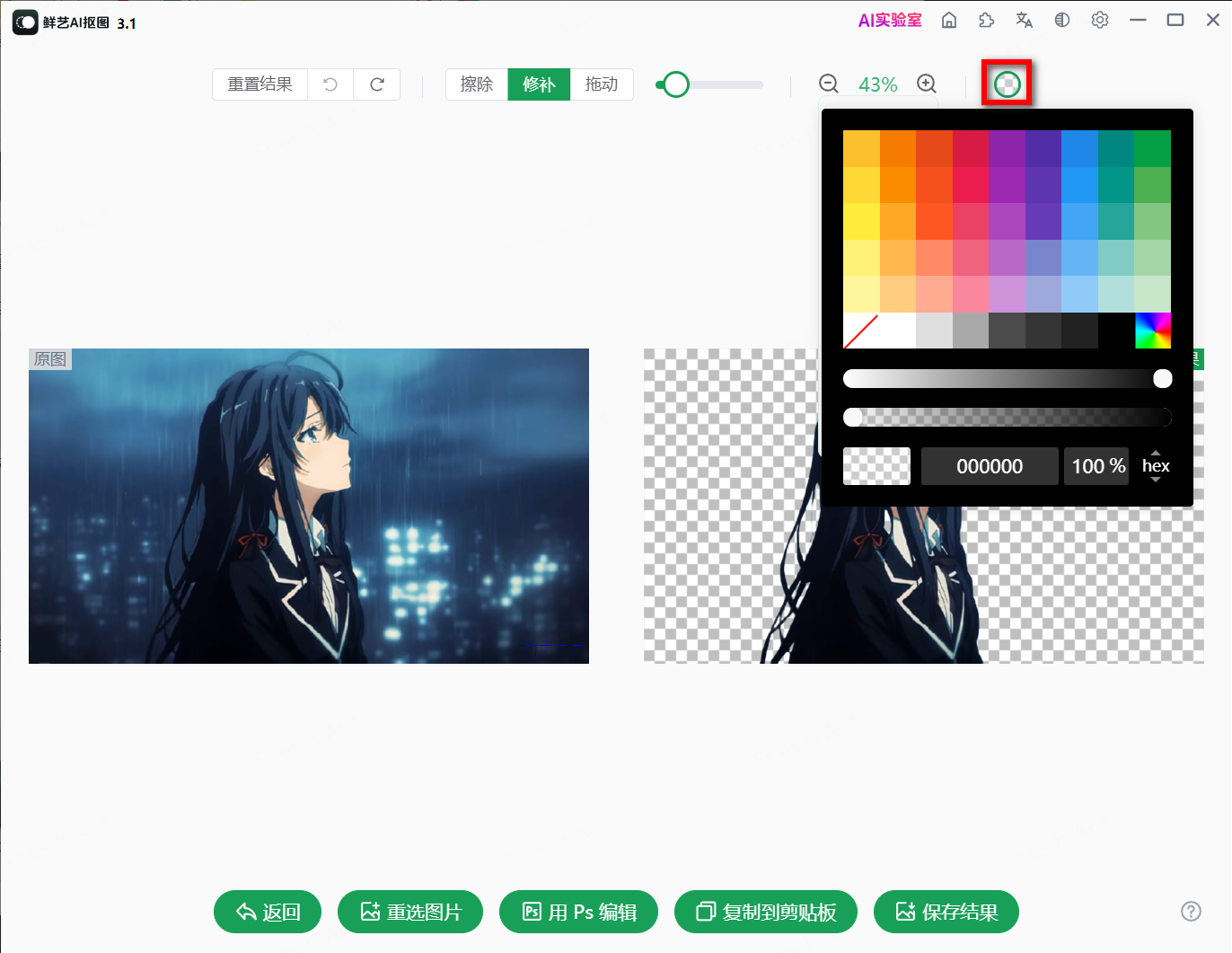Close the application window
The height and width of the screenshot is (953, 1232).
pyautogui.click(x=1213, y=20)
